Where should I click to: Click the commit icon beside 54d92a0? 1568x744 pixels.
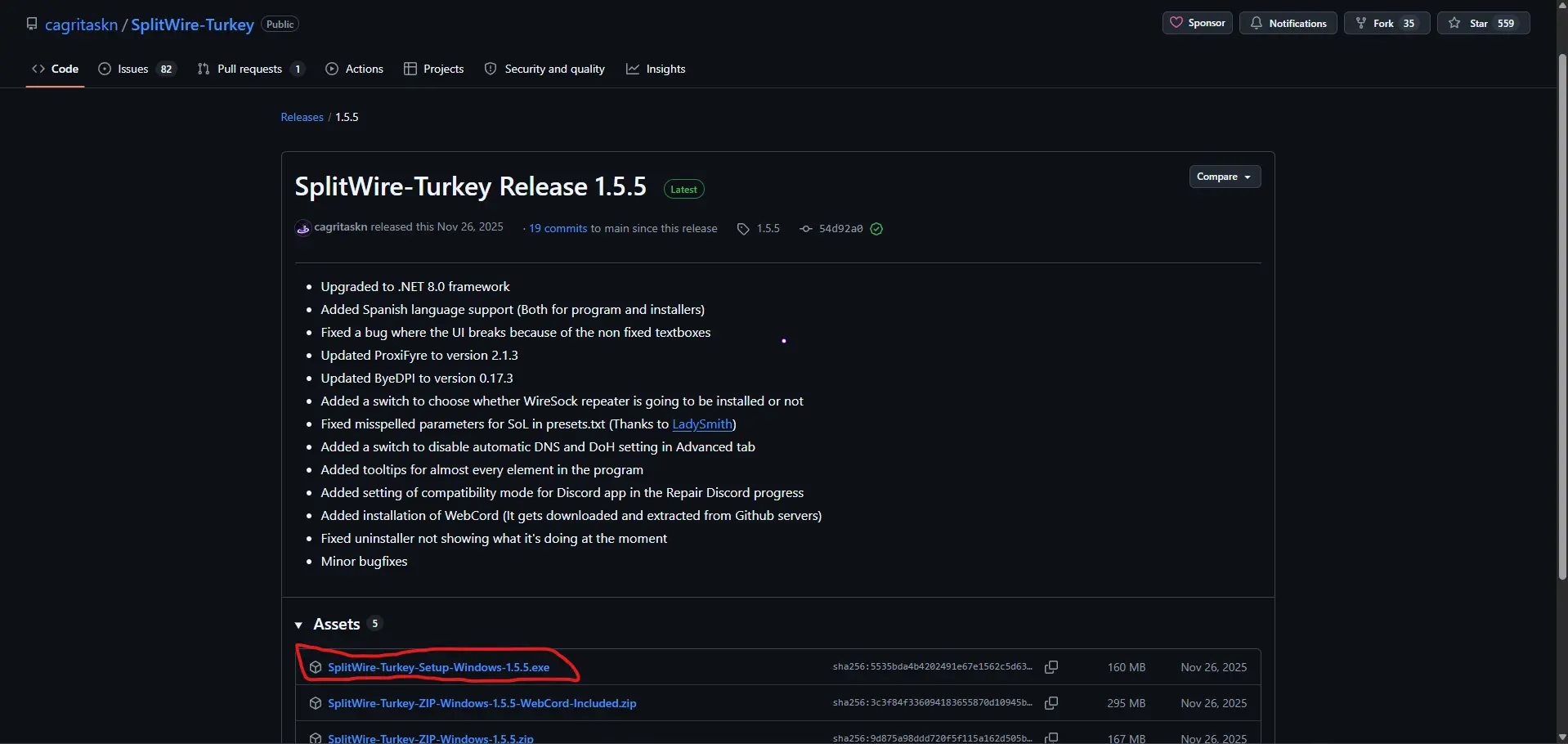[x=806, y=229]
